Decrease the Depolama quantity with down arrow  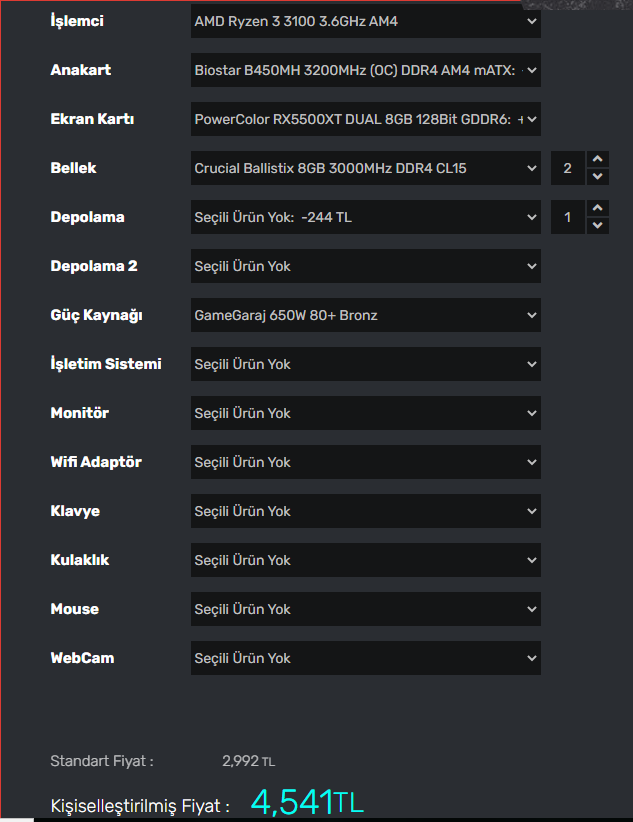[597, 226]
